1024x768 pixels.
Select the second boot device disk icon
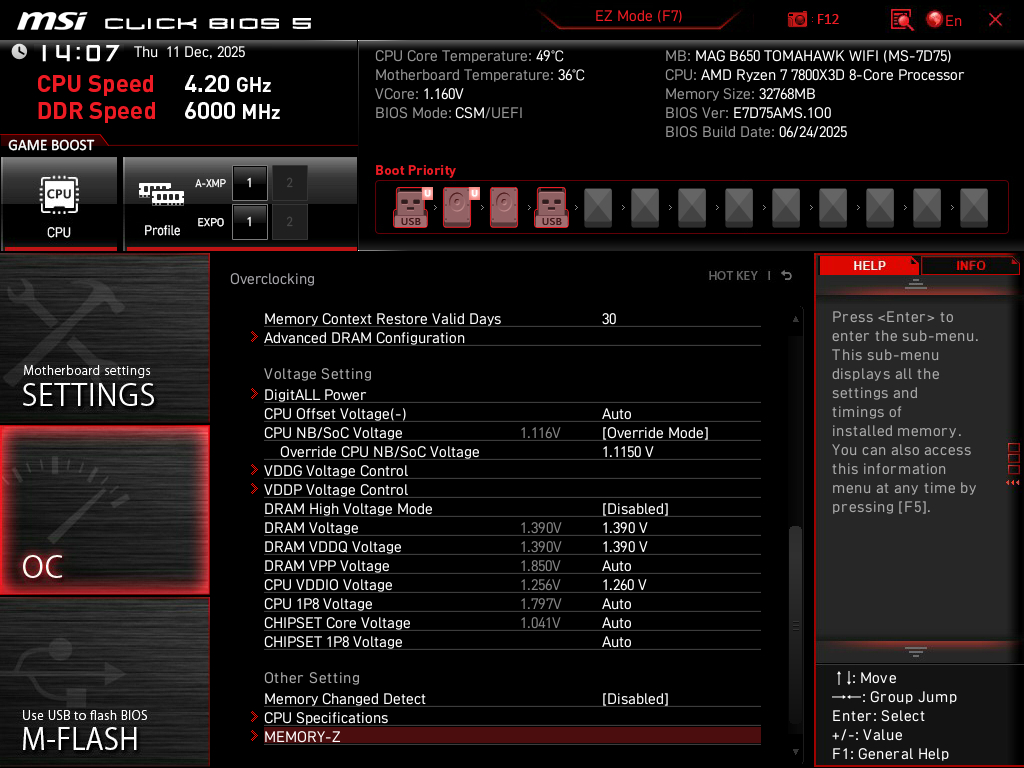coord(458,207)
